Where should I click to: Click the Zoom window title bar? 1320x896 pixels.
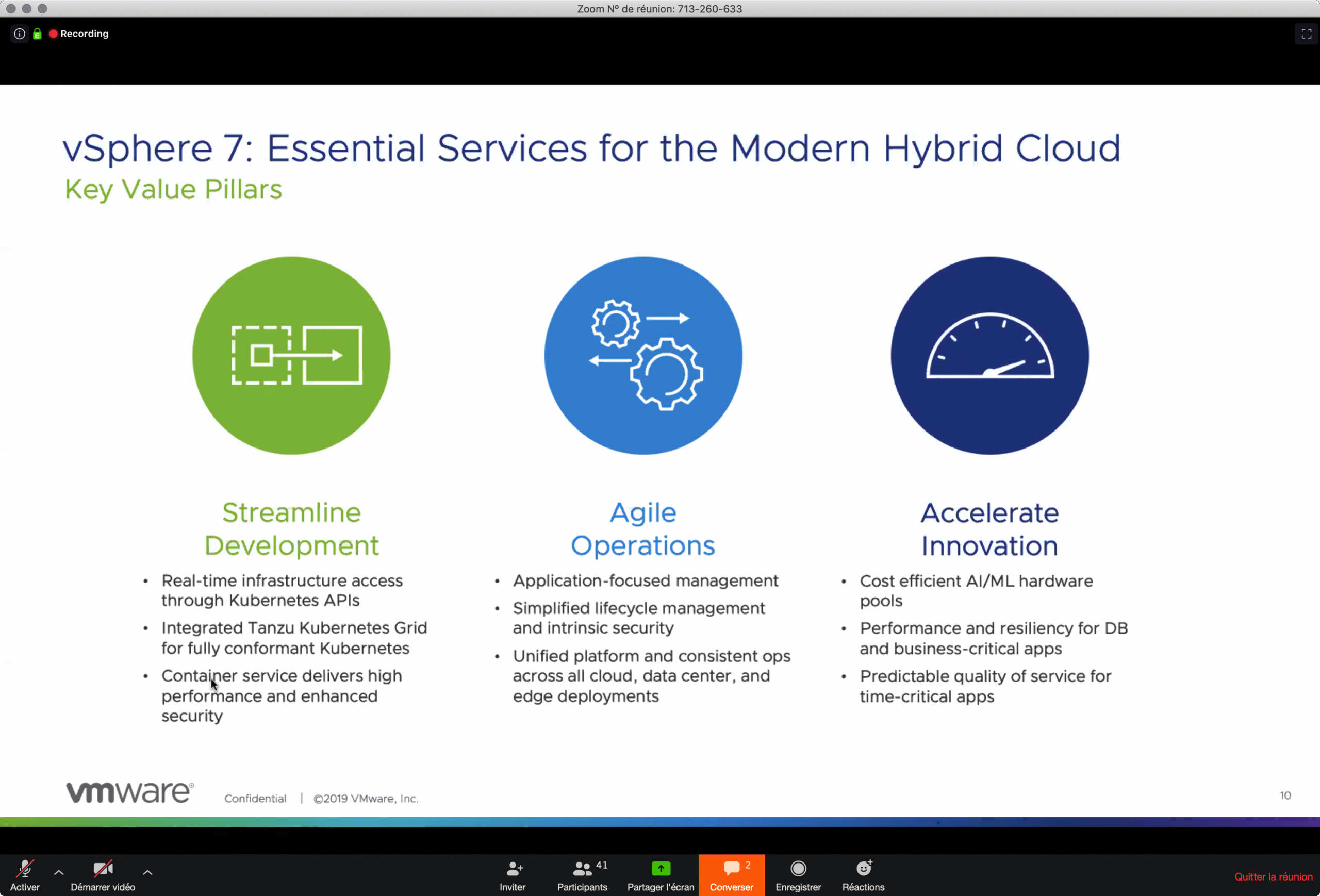point(659,9)
